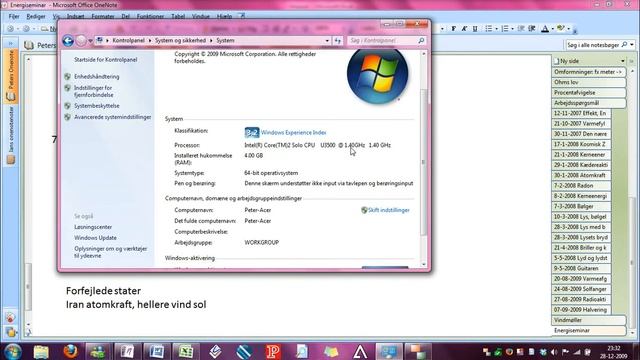
Task: Go to Startside for Kontrolpanel
Action: 105,60
